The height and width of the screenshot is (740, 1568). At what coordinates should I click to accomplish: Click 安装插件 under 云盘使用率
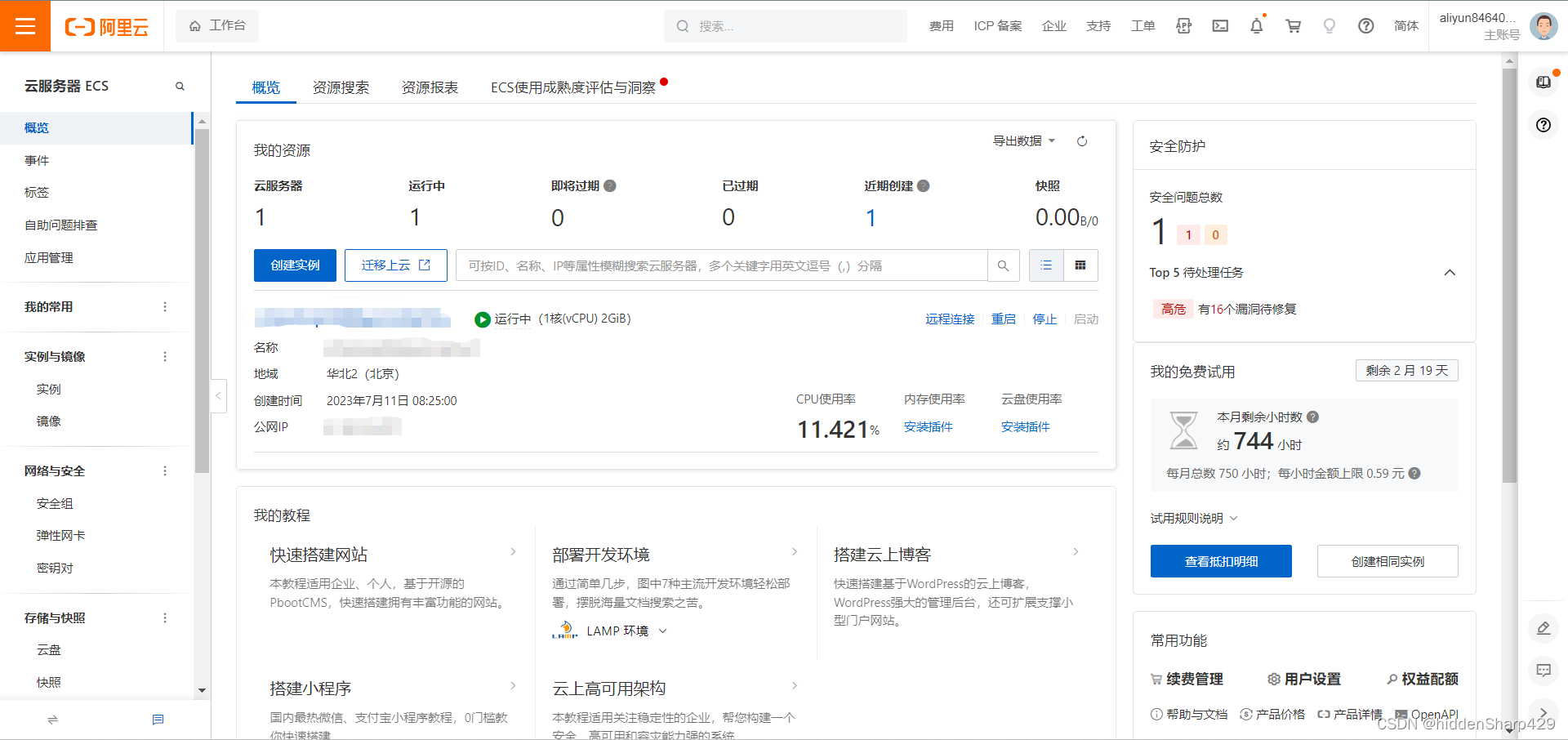(1025, 427)
